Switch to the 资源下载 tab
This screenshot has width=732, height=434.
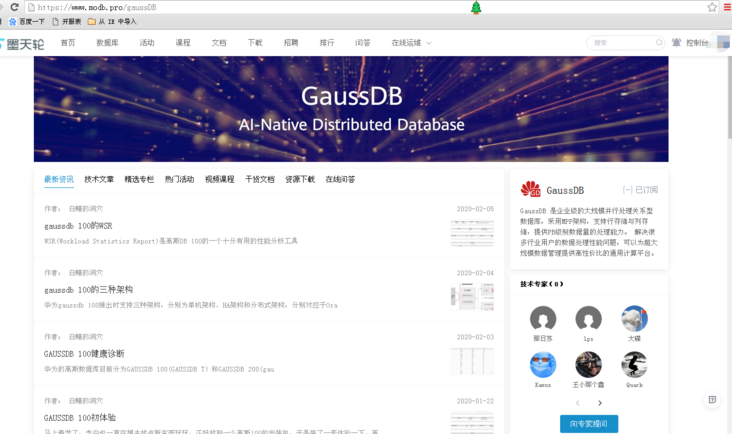(300, 179)
